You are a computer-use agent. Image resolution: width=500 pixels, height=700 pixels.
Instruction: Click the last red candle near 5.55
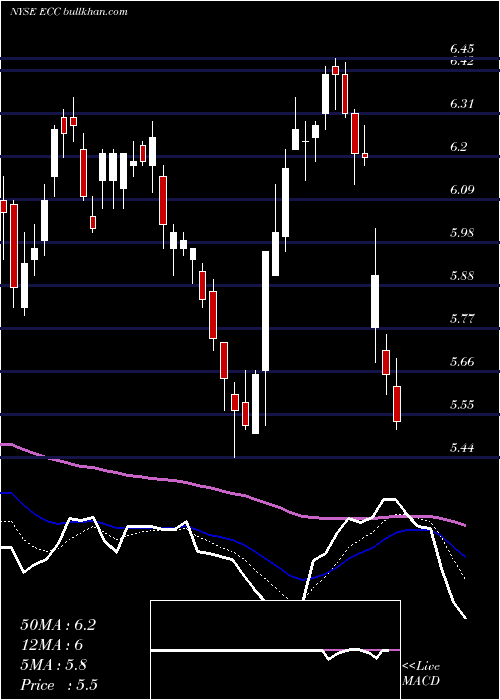click(397, 404)
